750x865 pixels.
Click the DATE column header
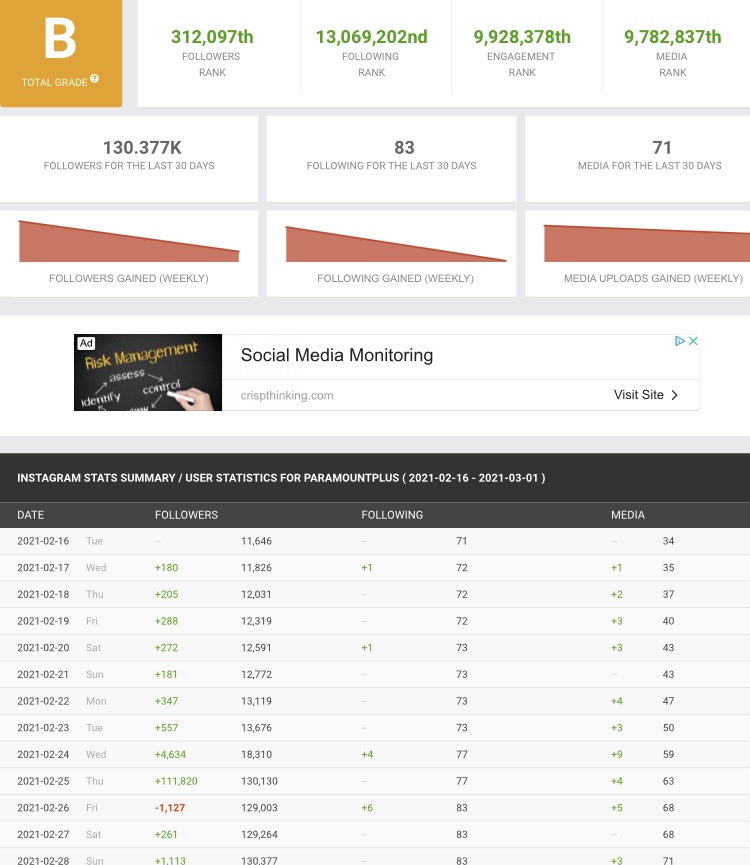coord(30,515)
